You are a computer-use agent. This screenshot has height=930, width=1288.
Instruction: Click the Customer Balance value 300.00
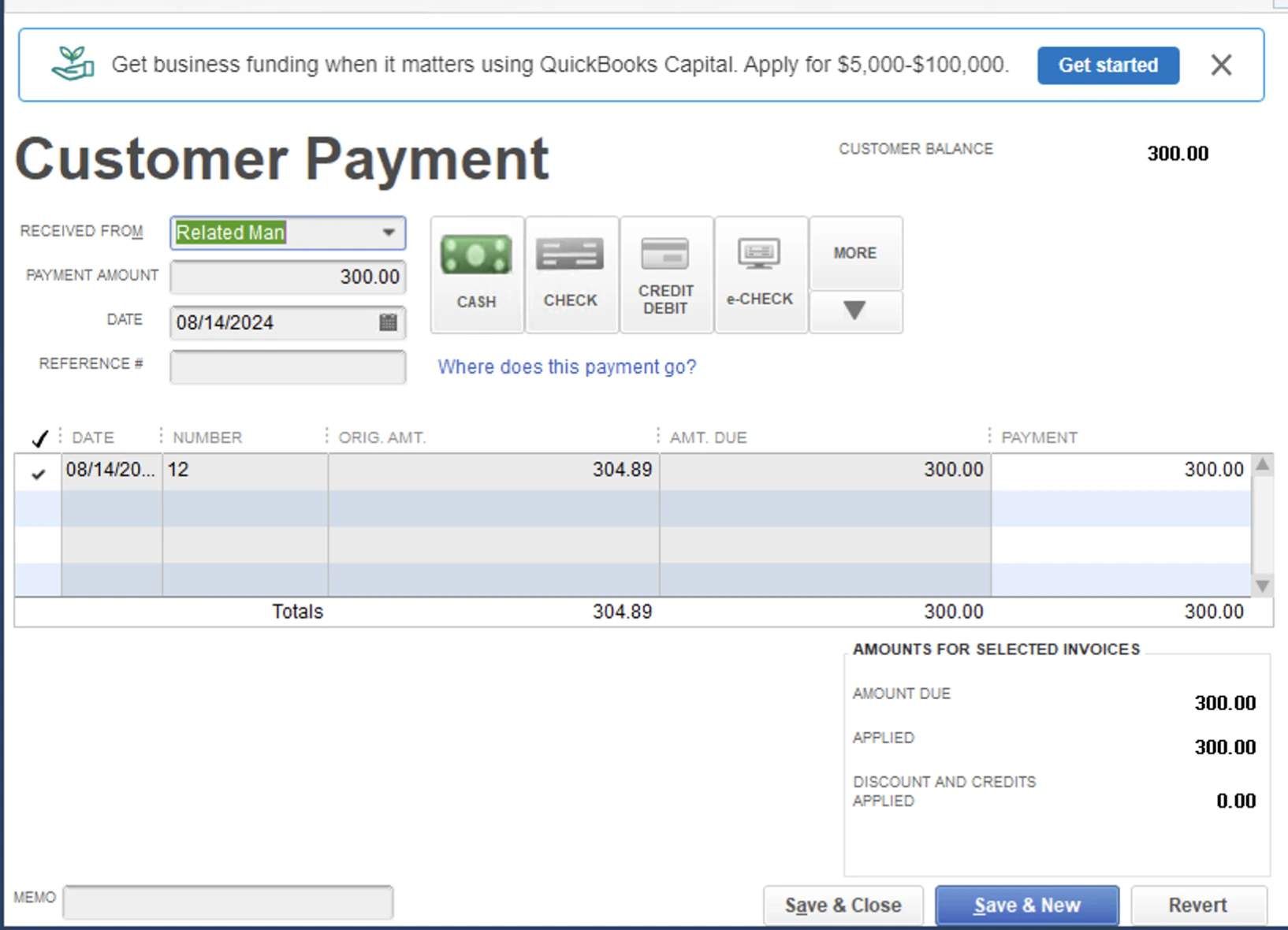tap(1178, 153)
